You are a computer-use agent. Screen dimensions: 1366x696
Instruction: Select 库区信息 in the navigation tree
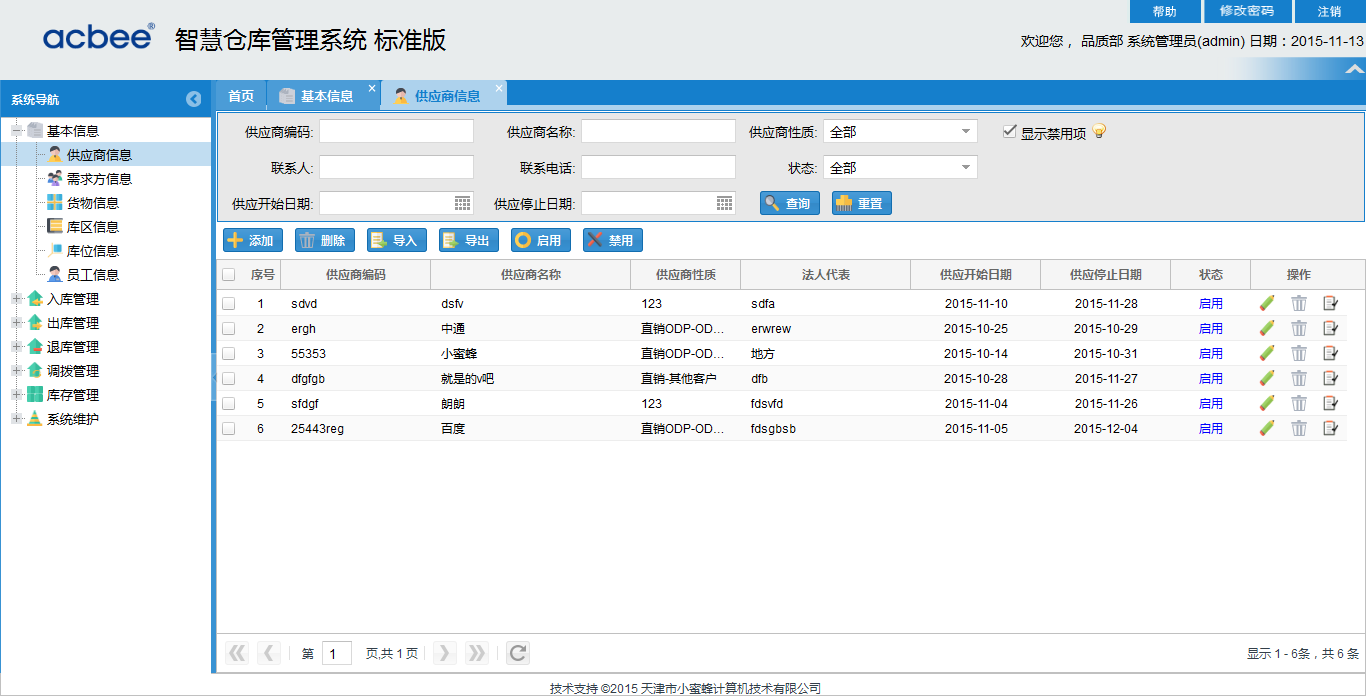pos(92,227)
